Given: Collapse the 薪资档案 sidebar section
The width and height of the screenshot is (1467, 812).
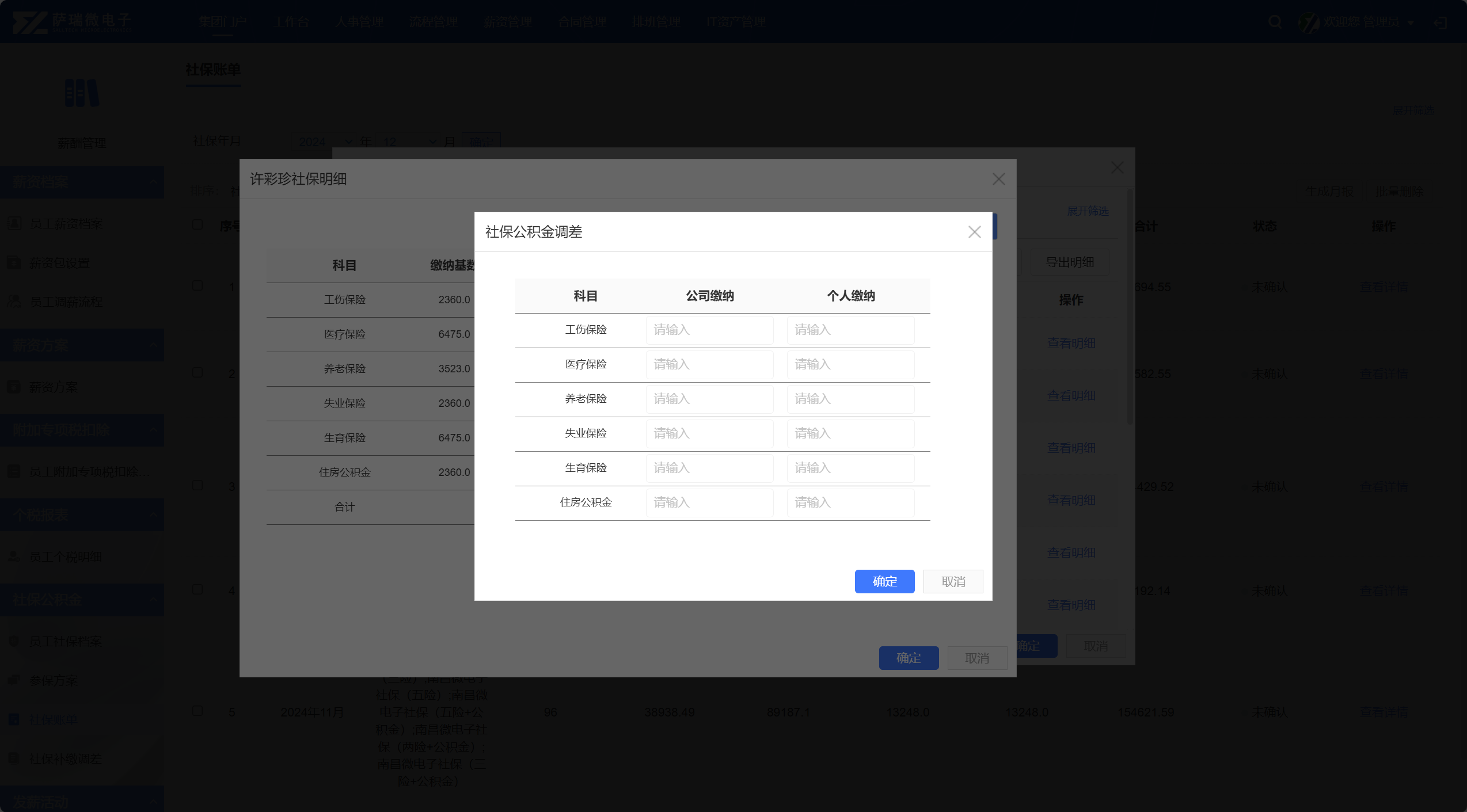Looking at the screenshot, I should [153, 182].
